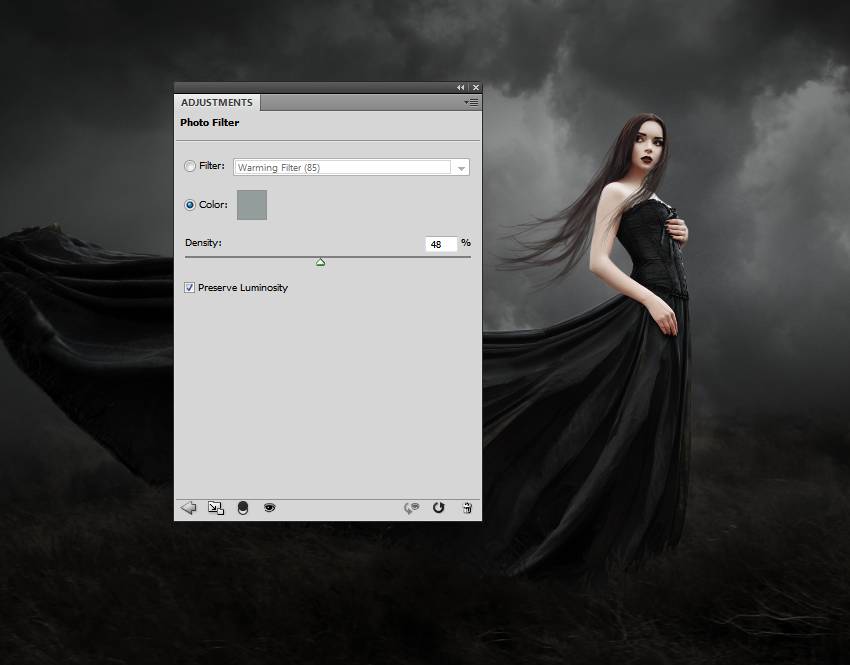
Task: Open the gray color swatch picker
Action: [x=251, y=205]
